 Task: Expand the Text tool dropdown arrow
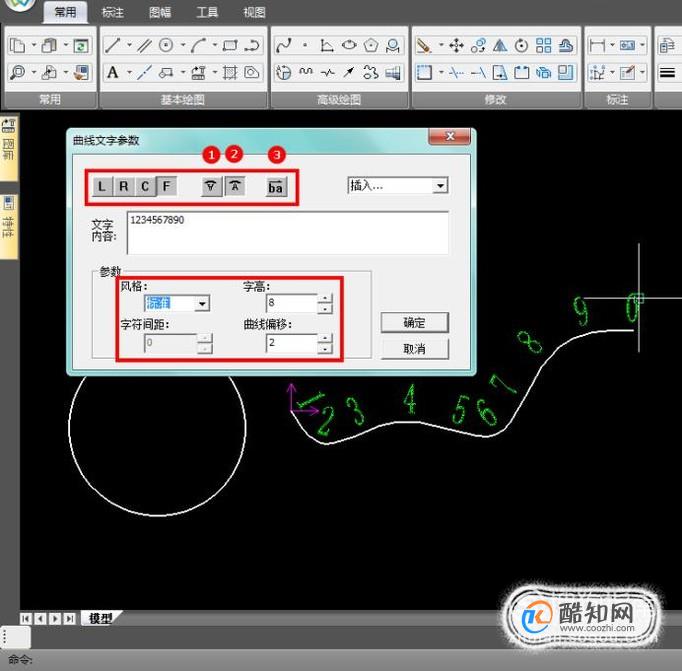[x=129, y=72]
